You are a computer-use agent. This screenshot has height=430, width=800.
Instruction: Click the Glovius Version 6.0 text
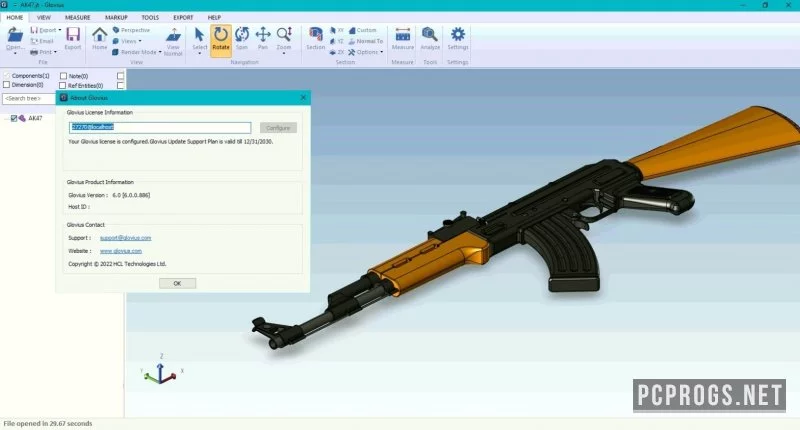pos(109,195)
